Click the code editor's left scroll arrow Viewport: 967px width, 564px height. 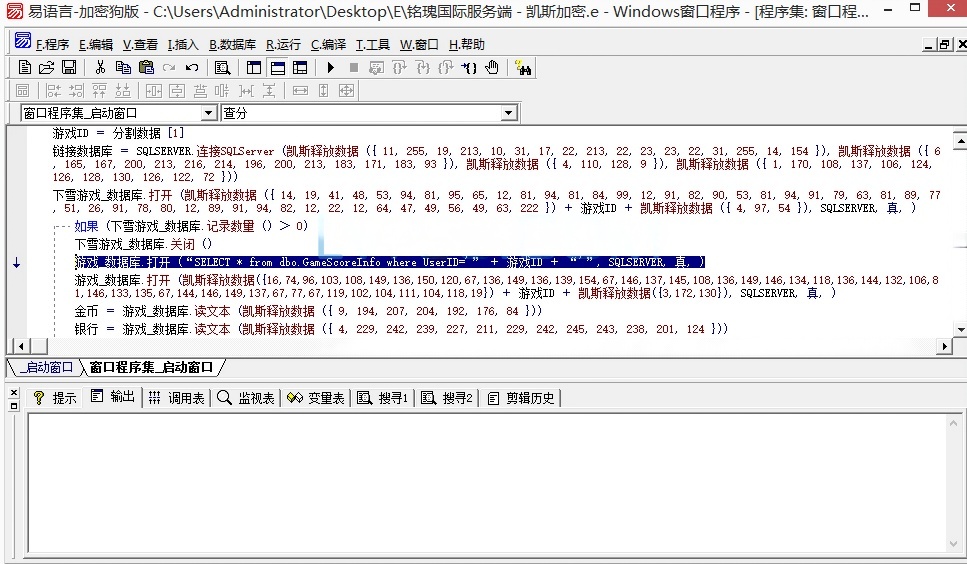(x=21, y=346)
